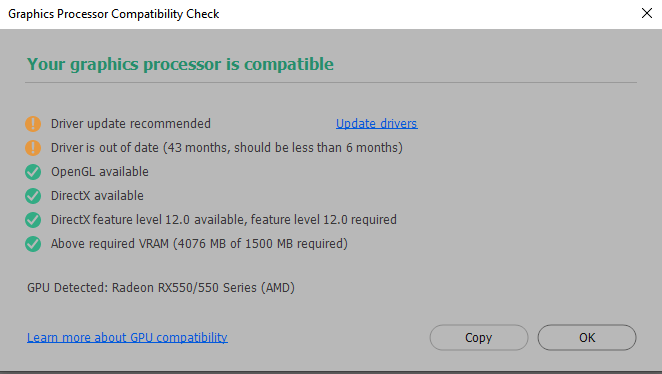Screen dimensions: 662x374
Task: Click checkmark beside Above required VRAM
Action: click(x=33, y=244)
